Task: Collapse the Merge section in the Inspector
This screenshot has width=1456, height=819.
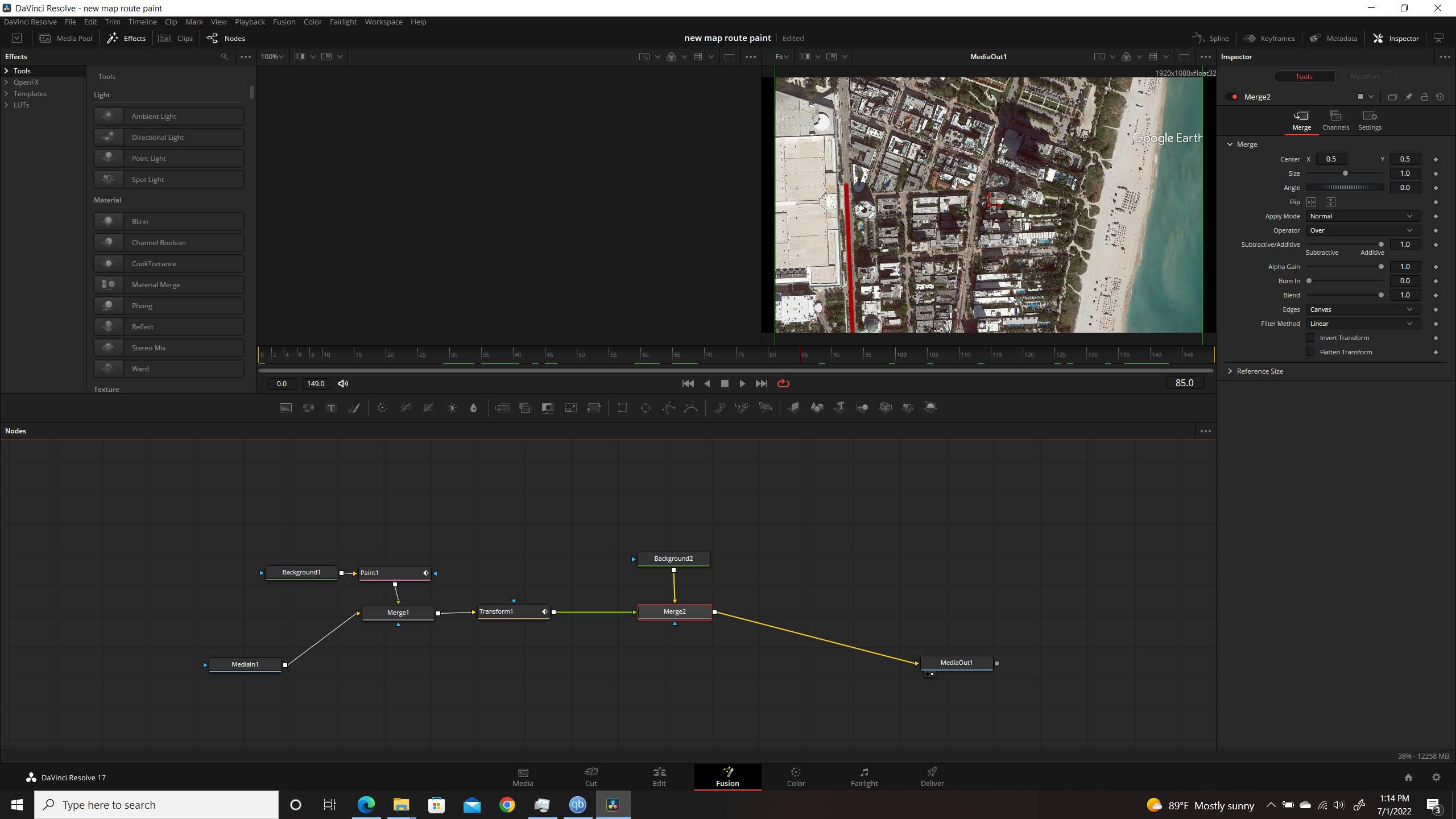Action: coord(1230,144)
